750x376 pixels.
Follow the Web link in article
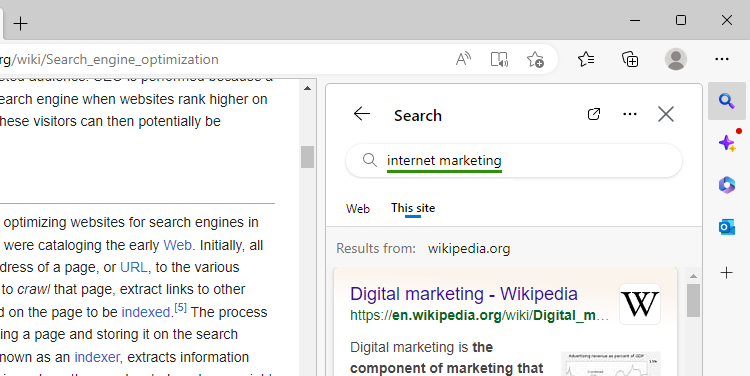[177, 245]
